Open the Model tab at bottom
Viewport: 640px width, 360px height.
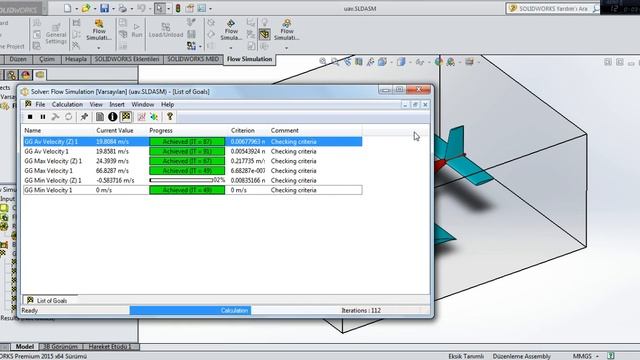(24, 347)
